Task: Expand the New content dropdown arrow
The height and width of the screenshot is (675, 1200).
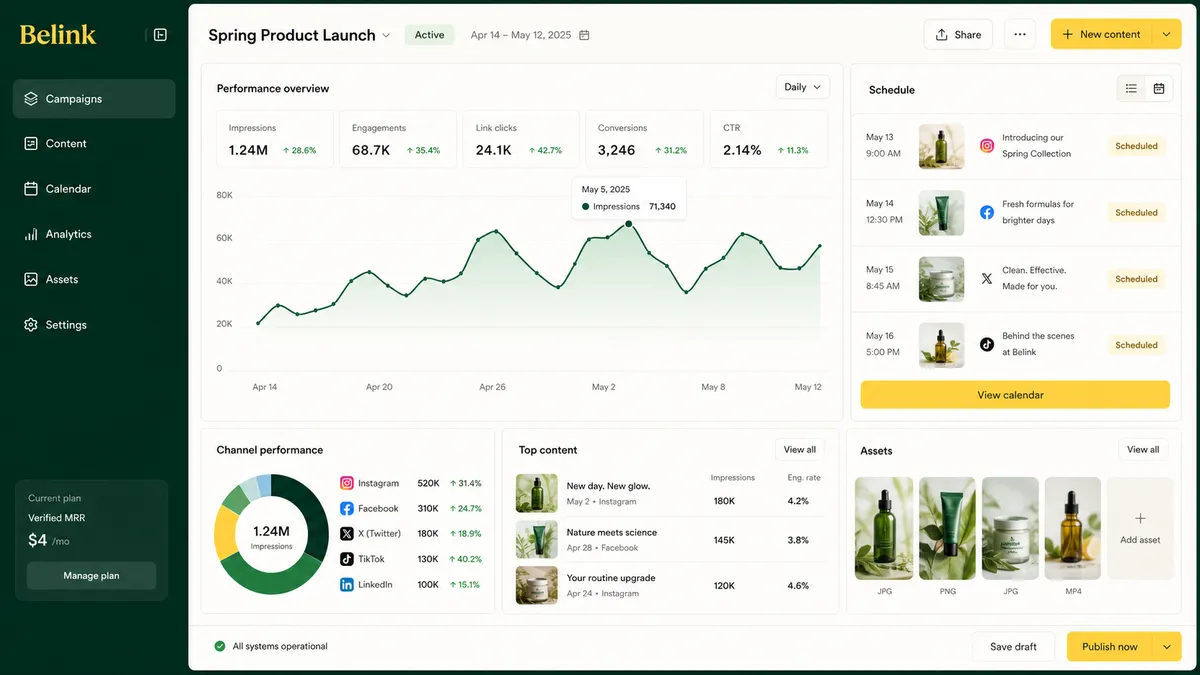Action: coord(1166,34)
